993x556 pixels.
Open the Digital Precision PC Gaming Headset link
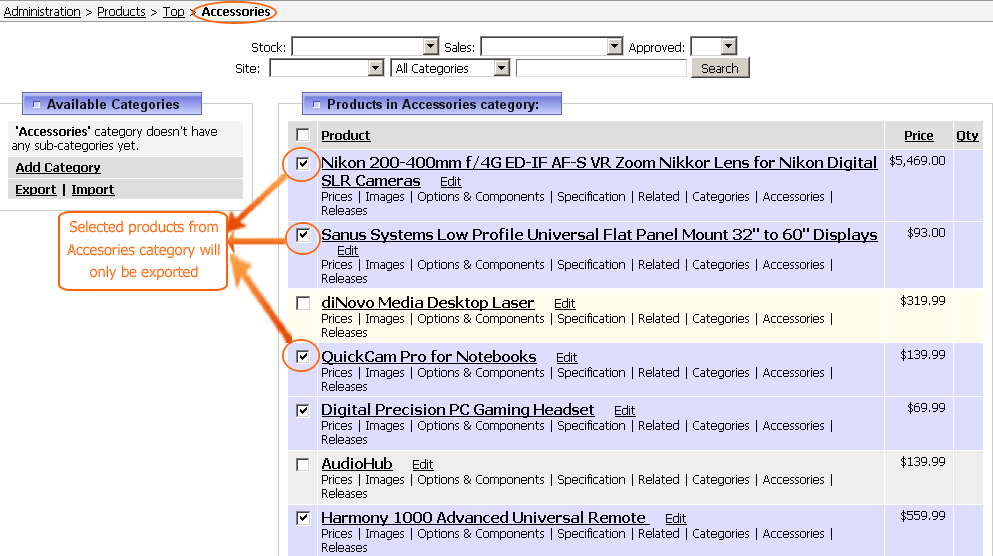pos(457,410)
